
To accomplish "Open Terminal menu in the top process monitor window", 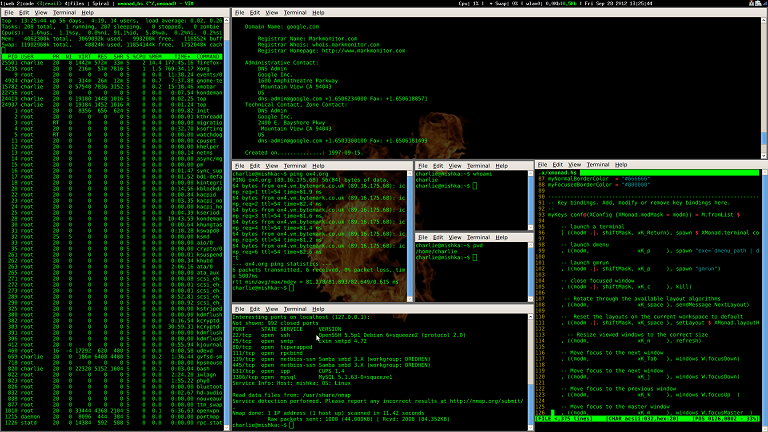I will point(64,13).
